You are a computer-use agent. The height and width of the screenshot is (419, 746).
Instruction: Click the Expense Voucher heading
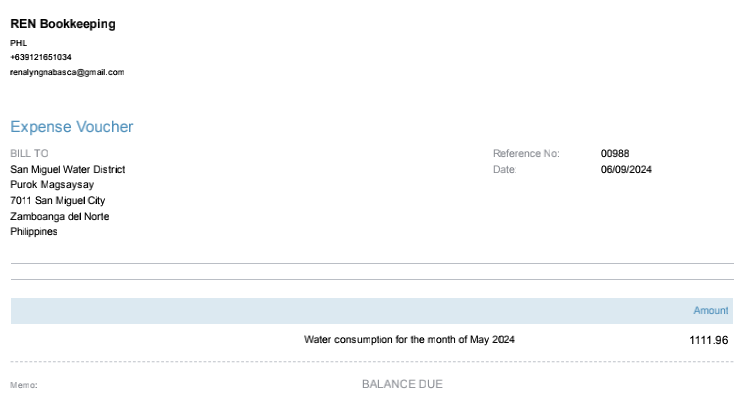click(71, 127)
